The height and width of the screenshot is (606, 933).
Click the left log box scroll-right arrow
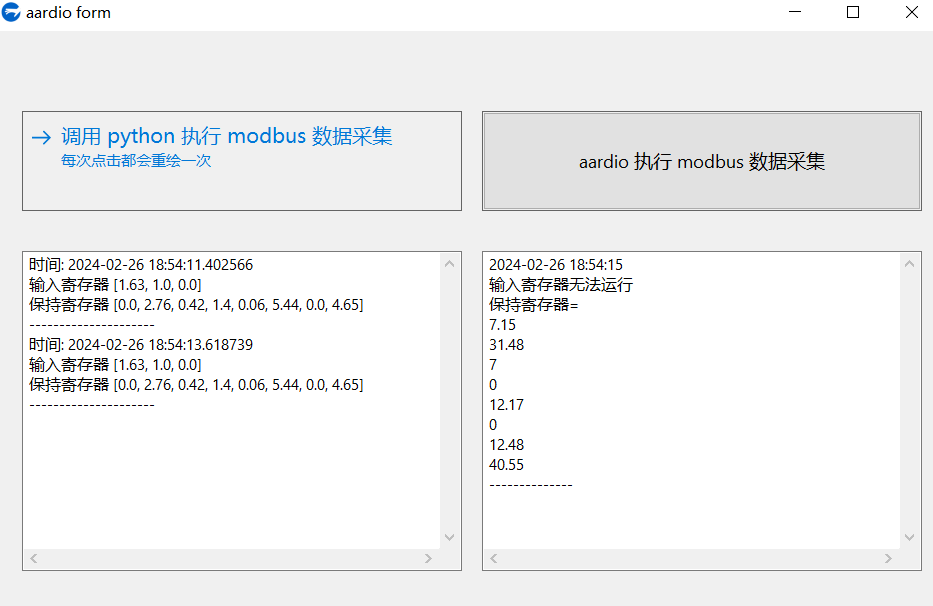pos(428,558)
